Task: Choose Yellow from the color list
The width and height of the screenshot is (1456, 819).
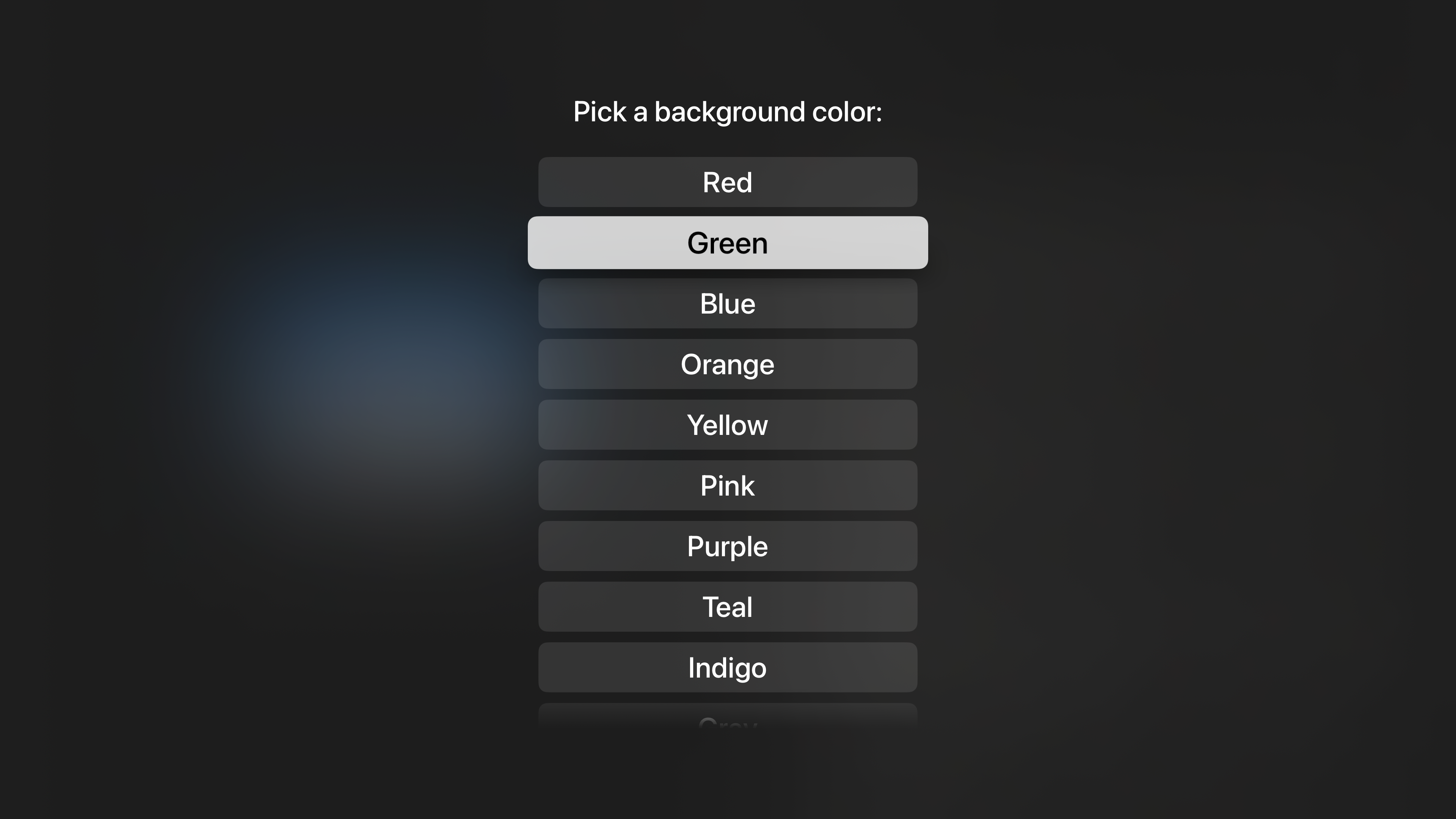Action: [728, 425]
